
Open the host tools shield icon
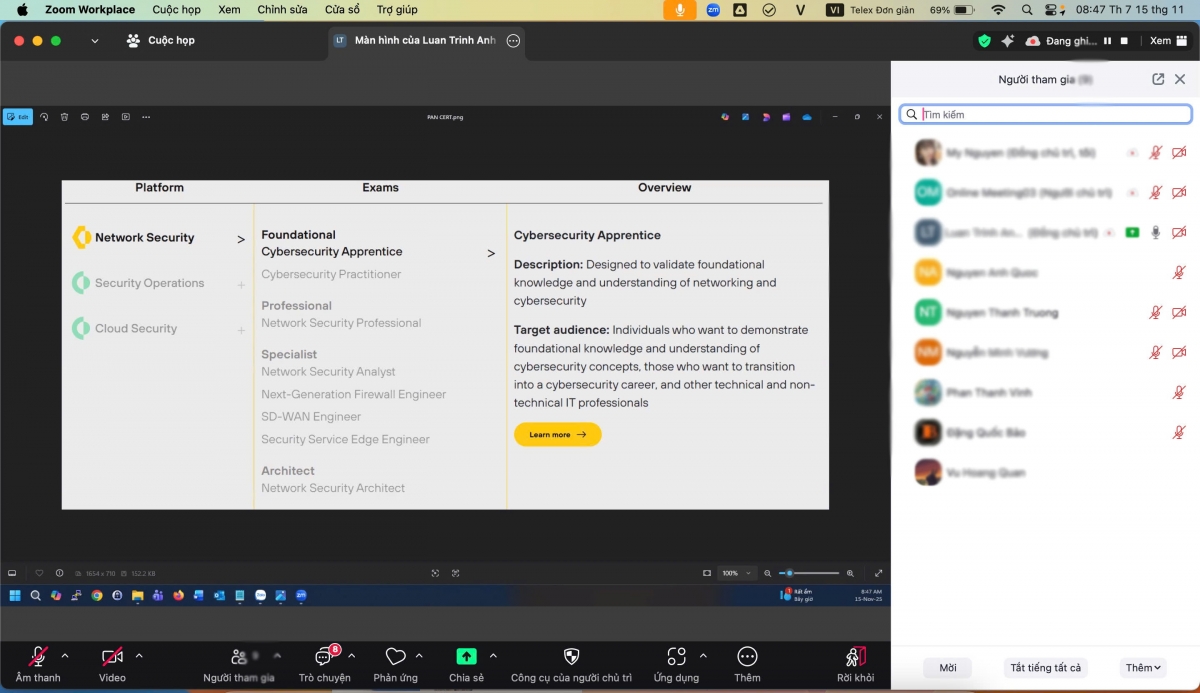(x=571, y=656)
